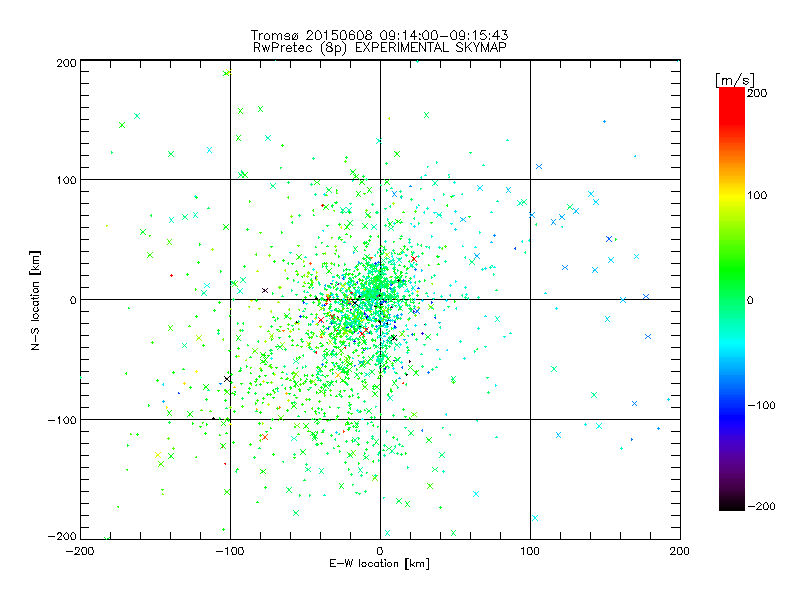
Task: Click the 'N-S location [km]' axis label
Action: pyautogui.click(x=35, y=300)
